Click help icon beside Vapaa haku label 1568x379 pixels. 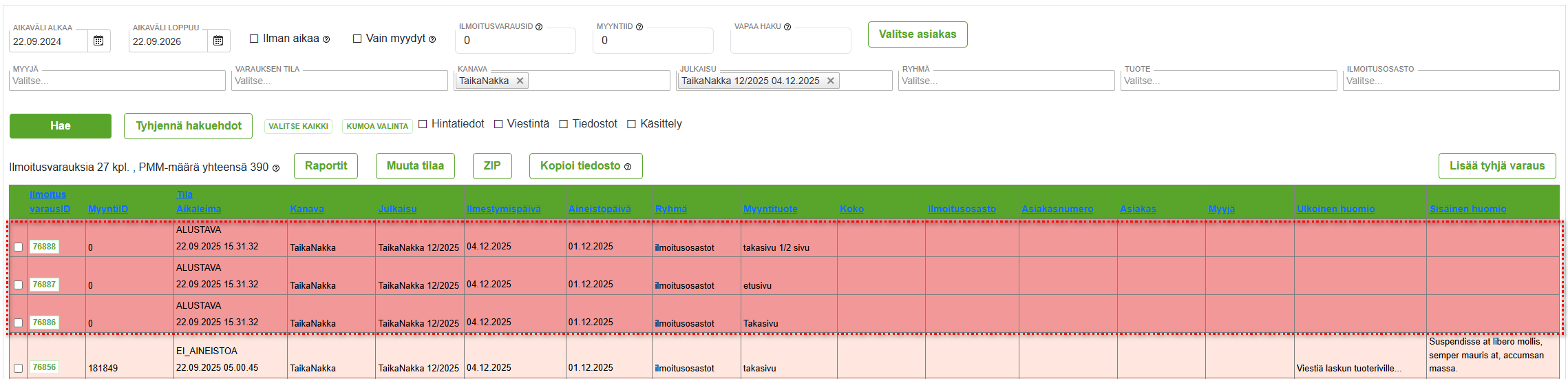tap(787, 27)
